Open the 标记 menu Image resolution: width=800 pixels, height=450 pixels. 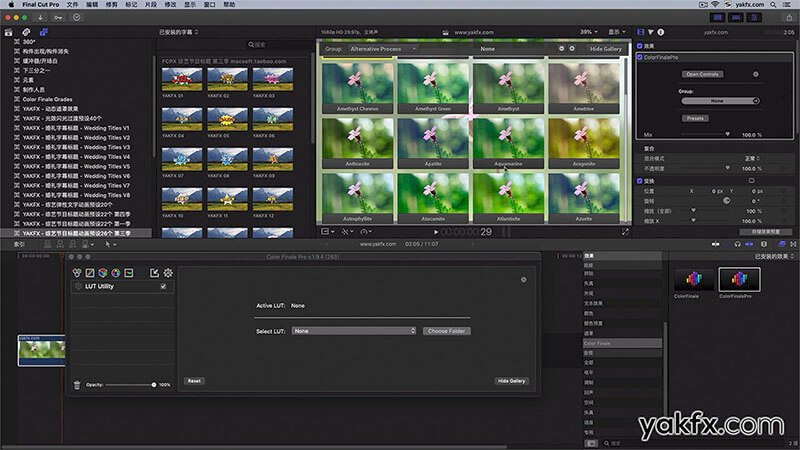pos(131,4)
